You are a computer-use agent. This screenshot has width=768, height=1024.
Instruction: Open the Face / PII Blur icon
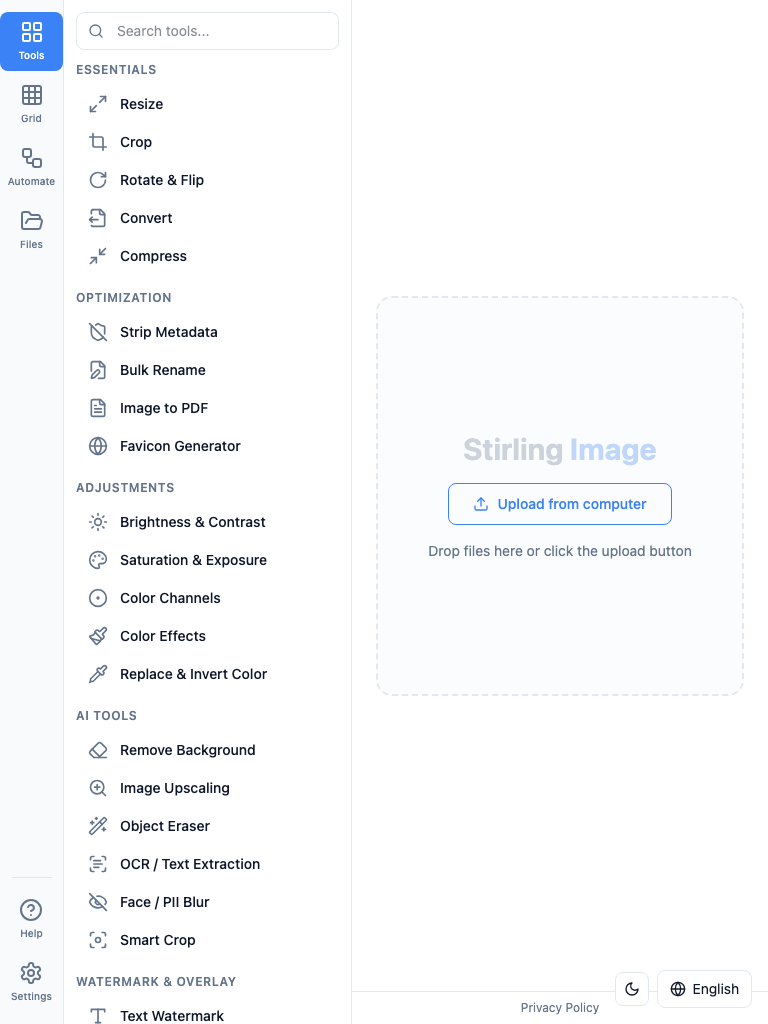tap(98, 902)
